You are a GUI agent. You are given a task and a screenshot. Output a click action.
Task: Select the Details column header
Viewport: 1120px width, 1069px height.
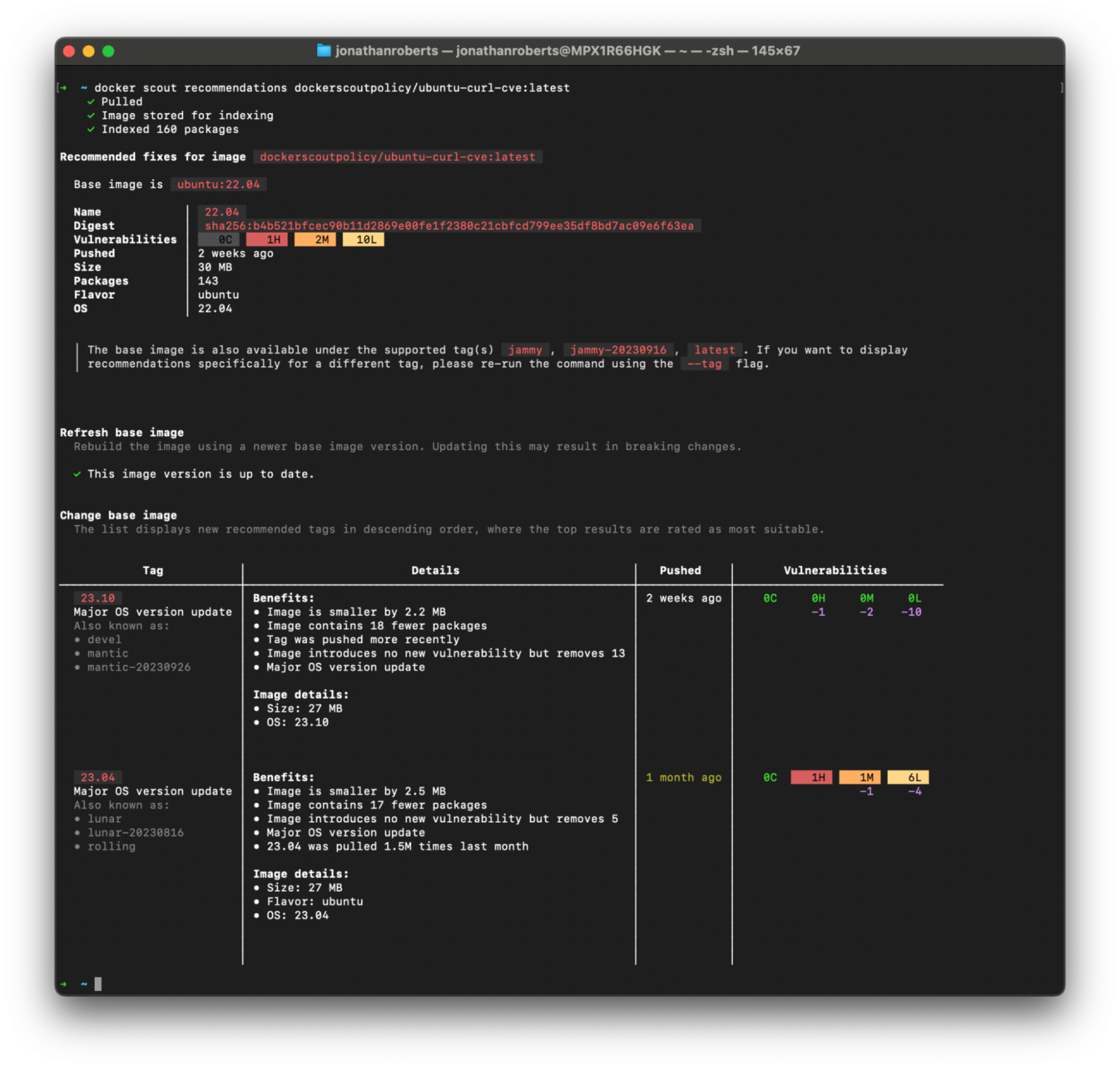pos(435,570)
